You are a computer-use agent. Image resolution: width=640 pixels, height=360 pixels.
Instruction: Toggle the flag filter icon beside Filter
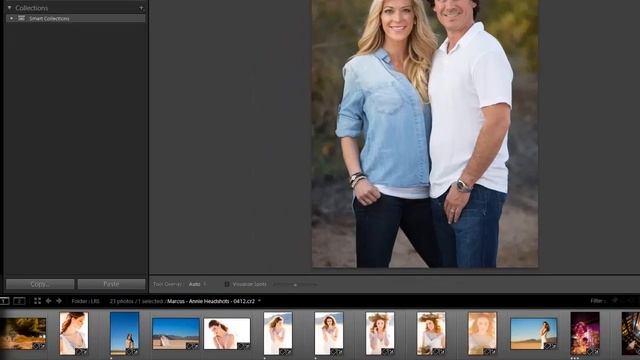tap(615, 301)
